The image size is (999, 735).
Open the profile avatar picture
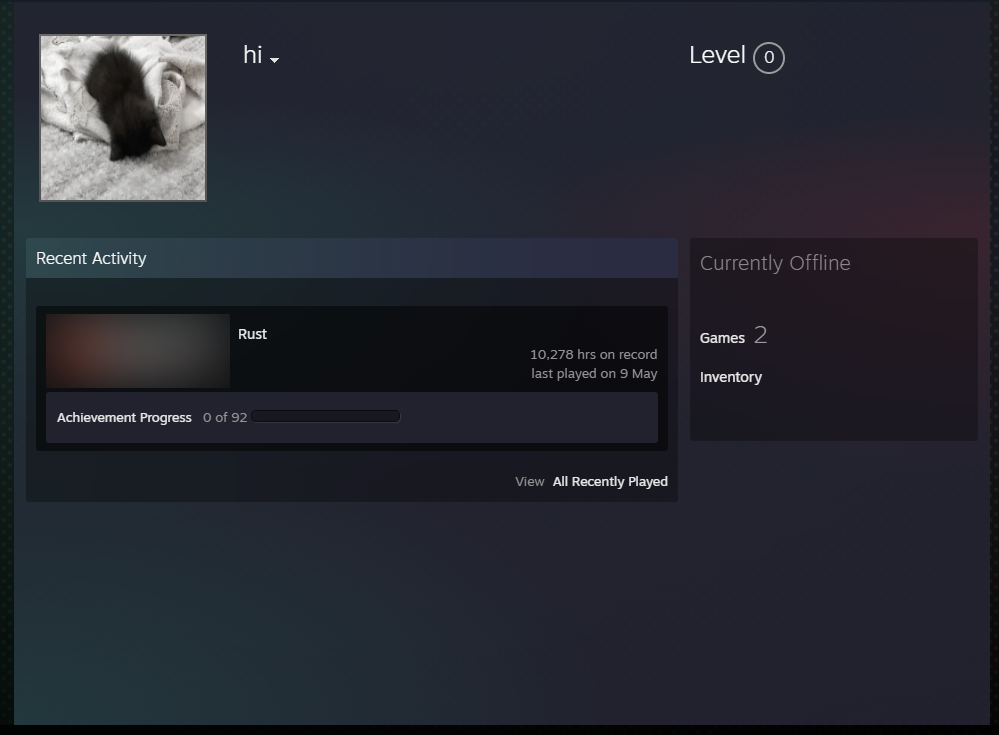122,117
